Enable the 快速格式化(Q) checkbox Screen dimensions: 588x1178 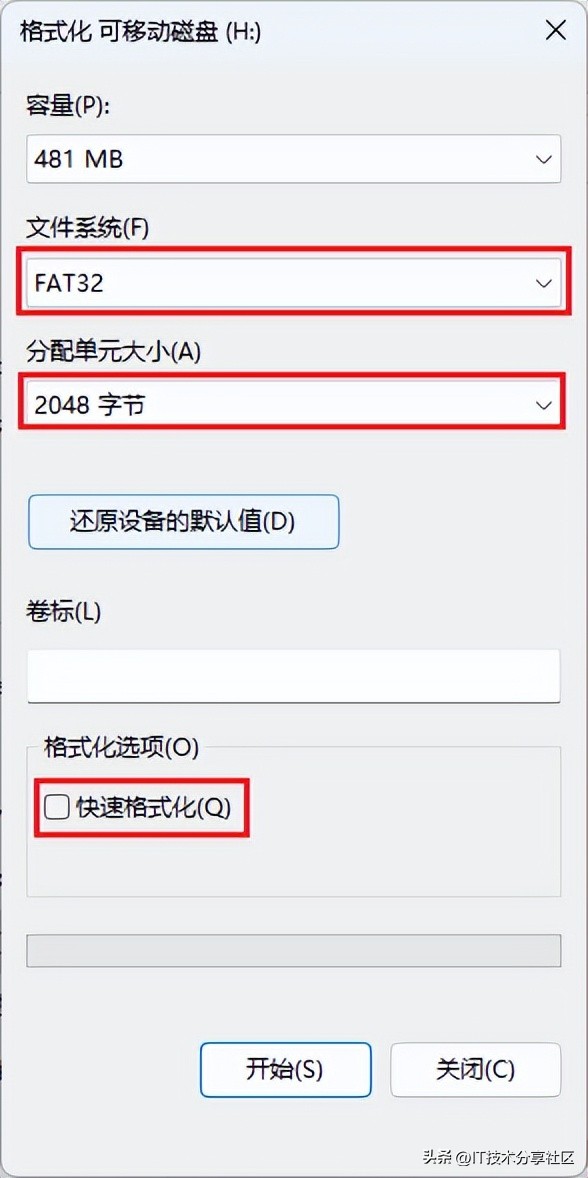pyautogui.click(x=56, y=807)
